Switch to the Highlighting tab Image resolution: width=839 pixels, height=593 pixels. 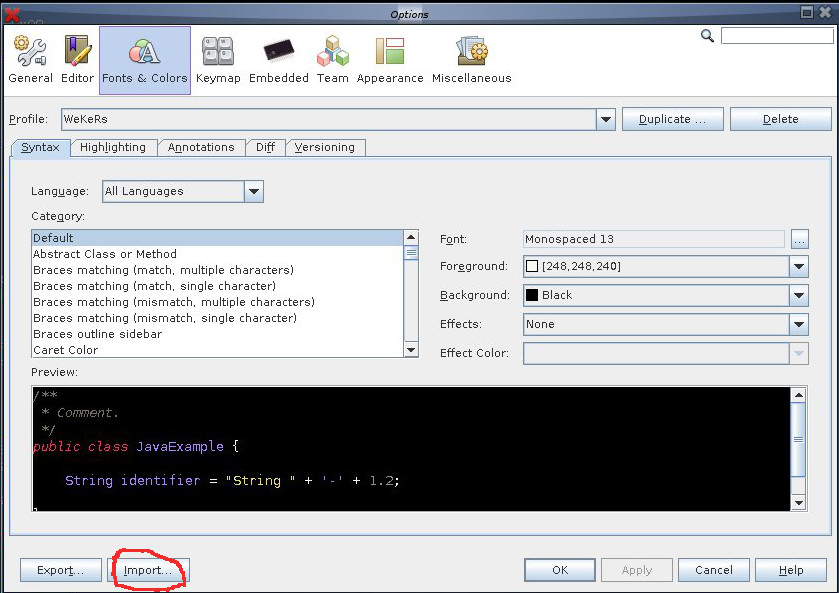113,147
